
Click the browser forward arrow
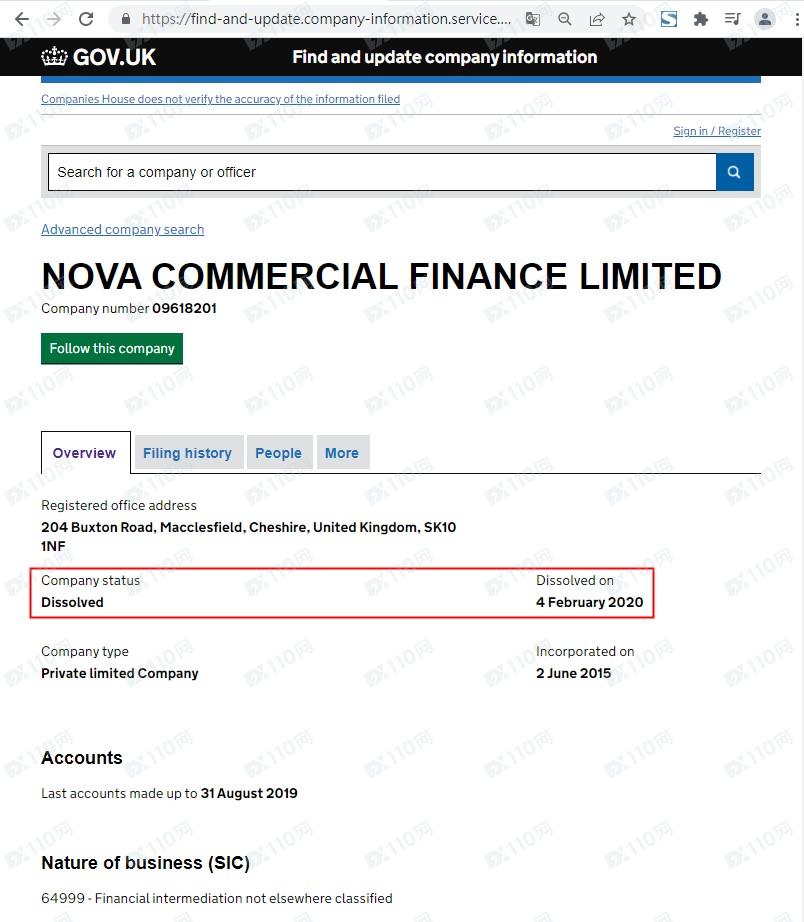coord(54,19)
